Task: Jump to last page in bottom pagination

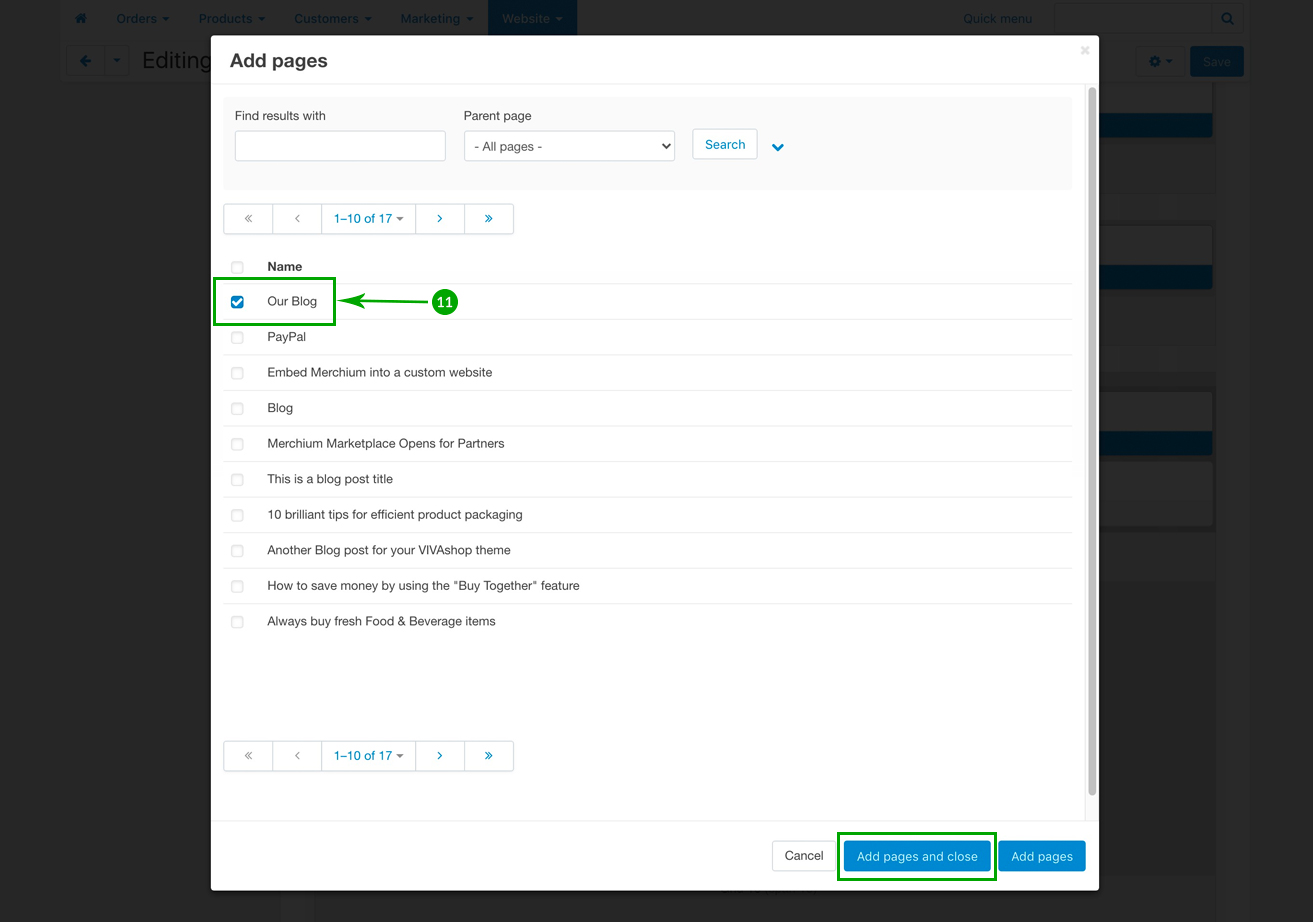Action: click(x=488, y=756)
